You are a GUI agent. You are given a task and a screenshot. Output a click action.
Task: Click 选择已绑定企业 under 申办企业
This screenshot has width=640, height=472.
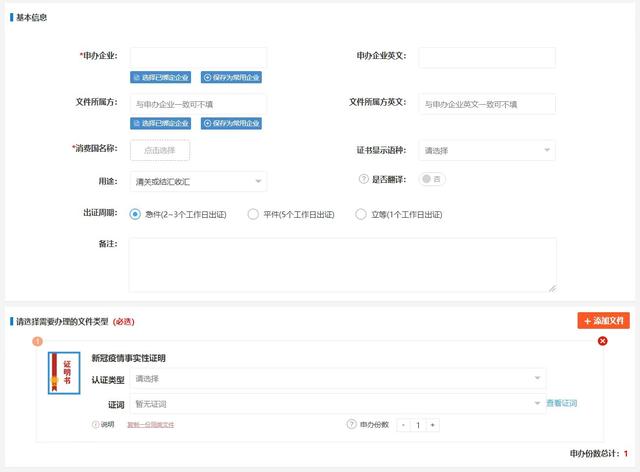[x=161, y=77]
